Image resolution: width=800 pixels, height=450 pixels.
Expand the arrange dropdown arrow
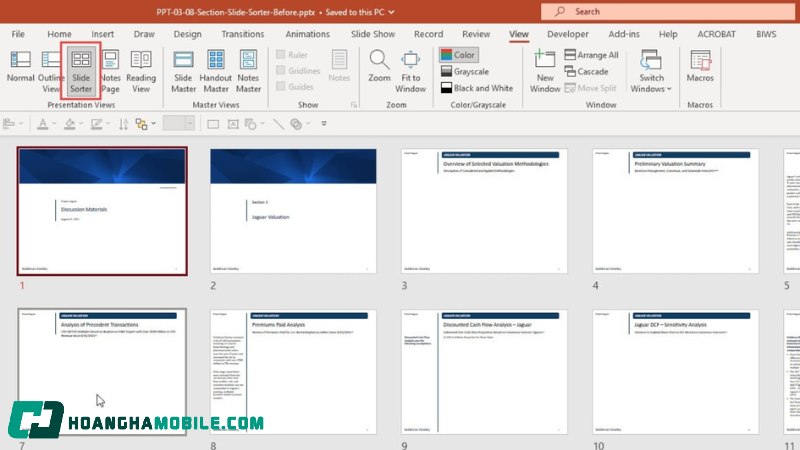(x=153, y=123)
